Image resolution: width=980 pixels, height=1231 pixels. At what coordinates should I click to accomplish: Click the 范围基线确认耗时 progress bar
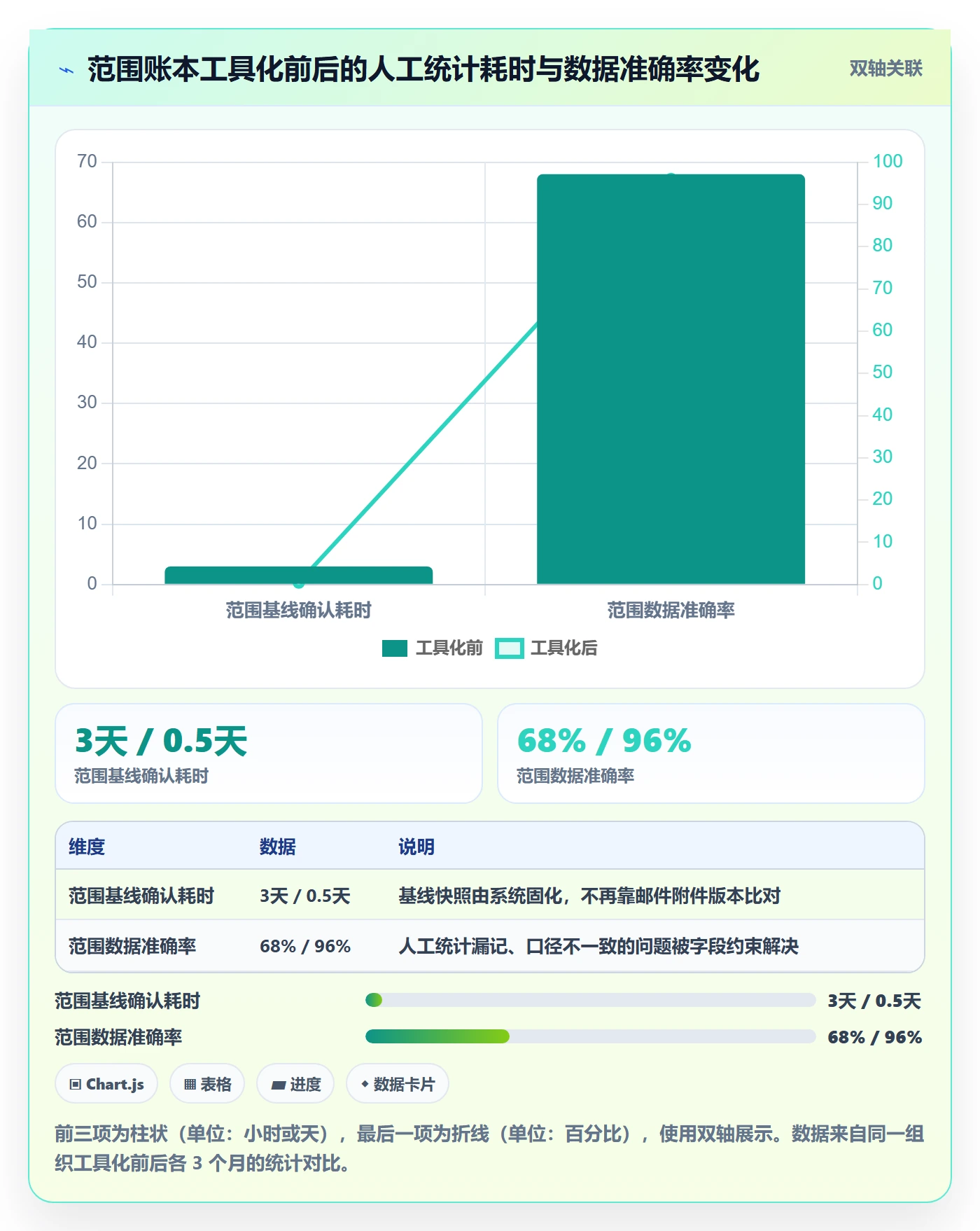pyautogui.click(x=590, y=1000)
